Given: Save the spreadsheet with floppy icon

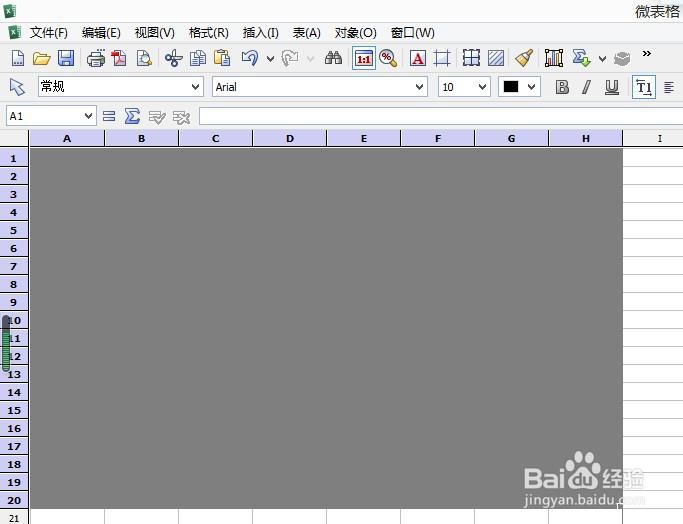Looking at the screenshot, I should [66, 58].
